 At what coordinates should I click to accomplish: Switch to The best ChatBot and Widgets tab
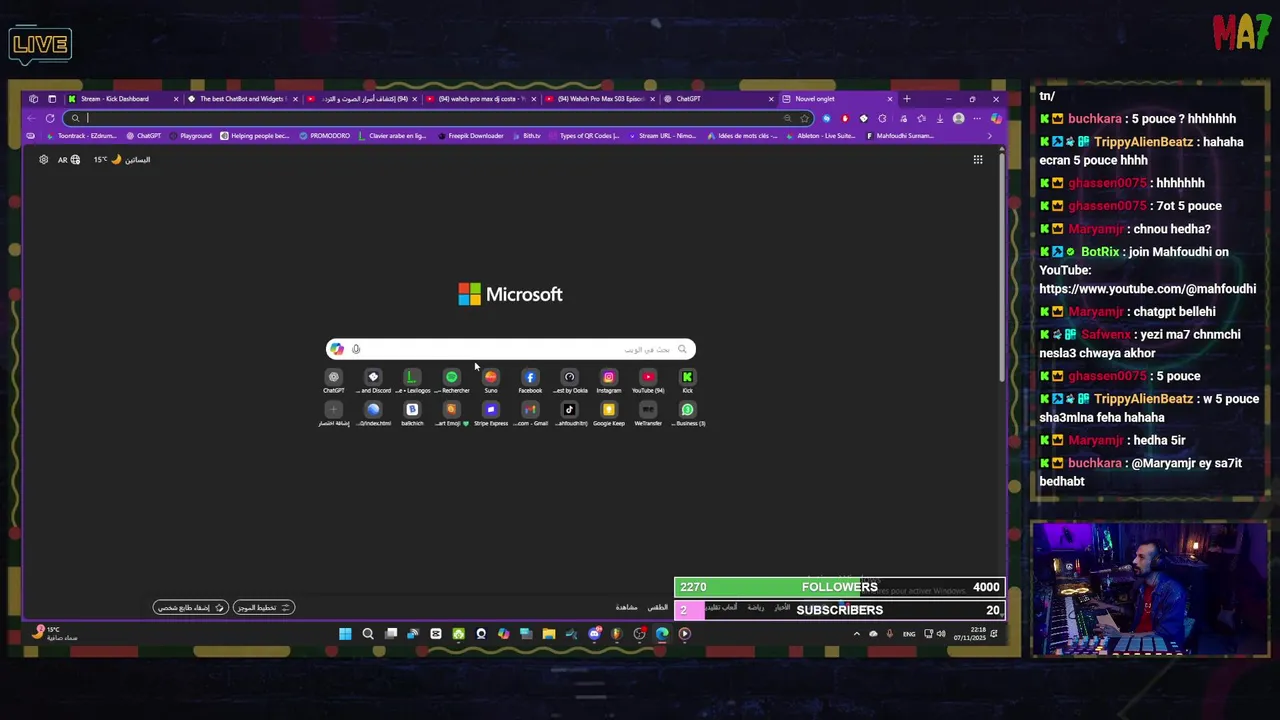tap(241, 99)
